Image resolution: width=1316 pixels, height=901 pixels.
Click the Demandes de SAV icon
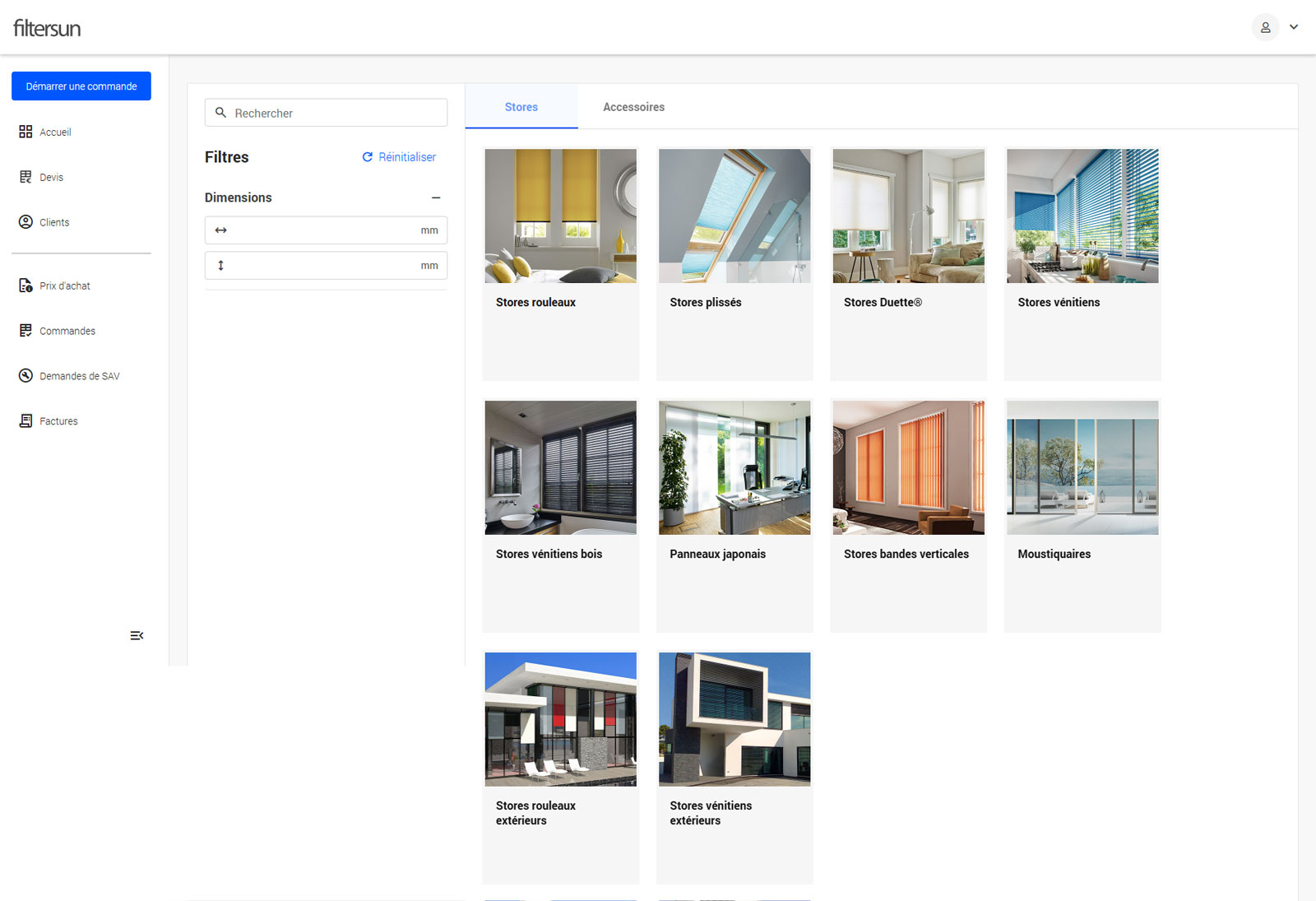pyautogui.click(x=25, y=376)
